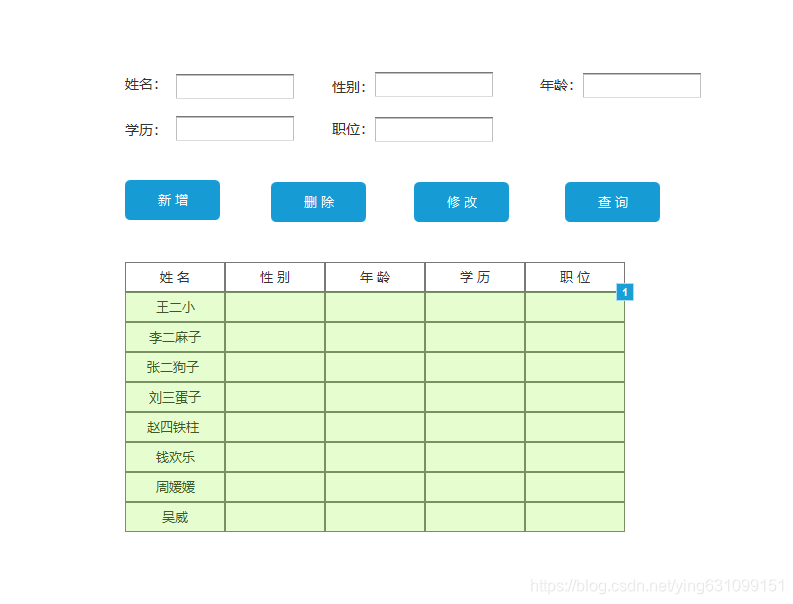Click the 新增 button
This screenshot has width=793, height=604.
(x=172, y=200)
